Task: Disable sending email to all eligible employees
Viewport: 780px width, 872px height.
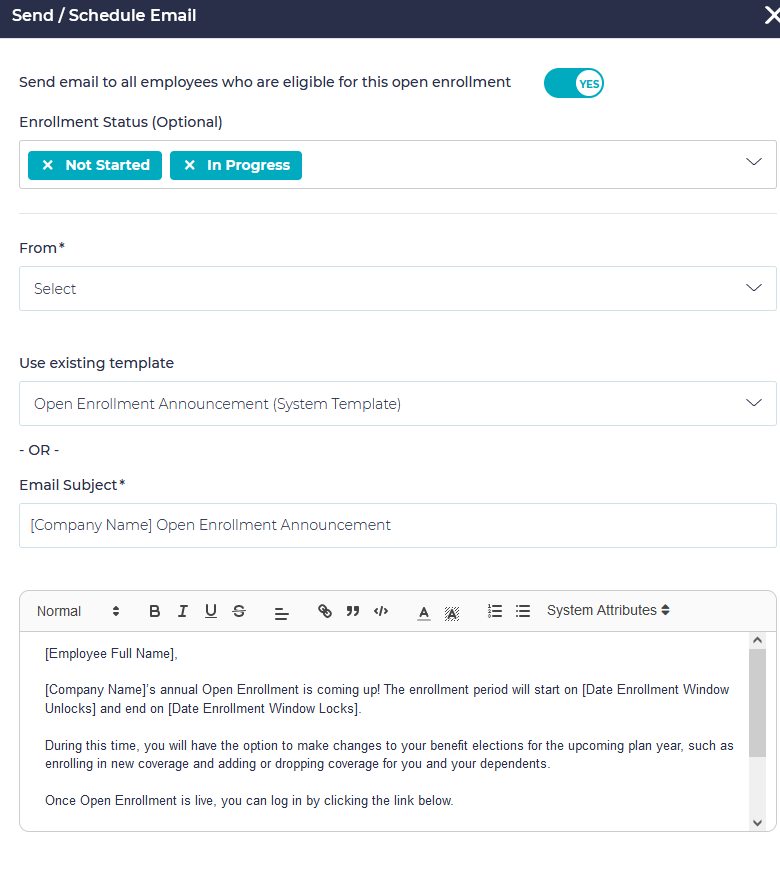Action: tap(573, 83)
